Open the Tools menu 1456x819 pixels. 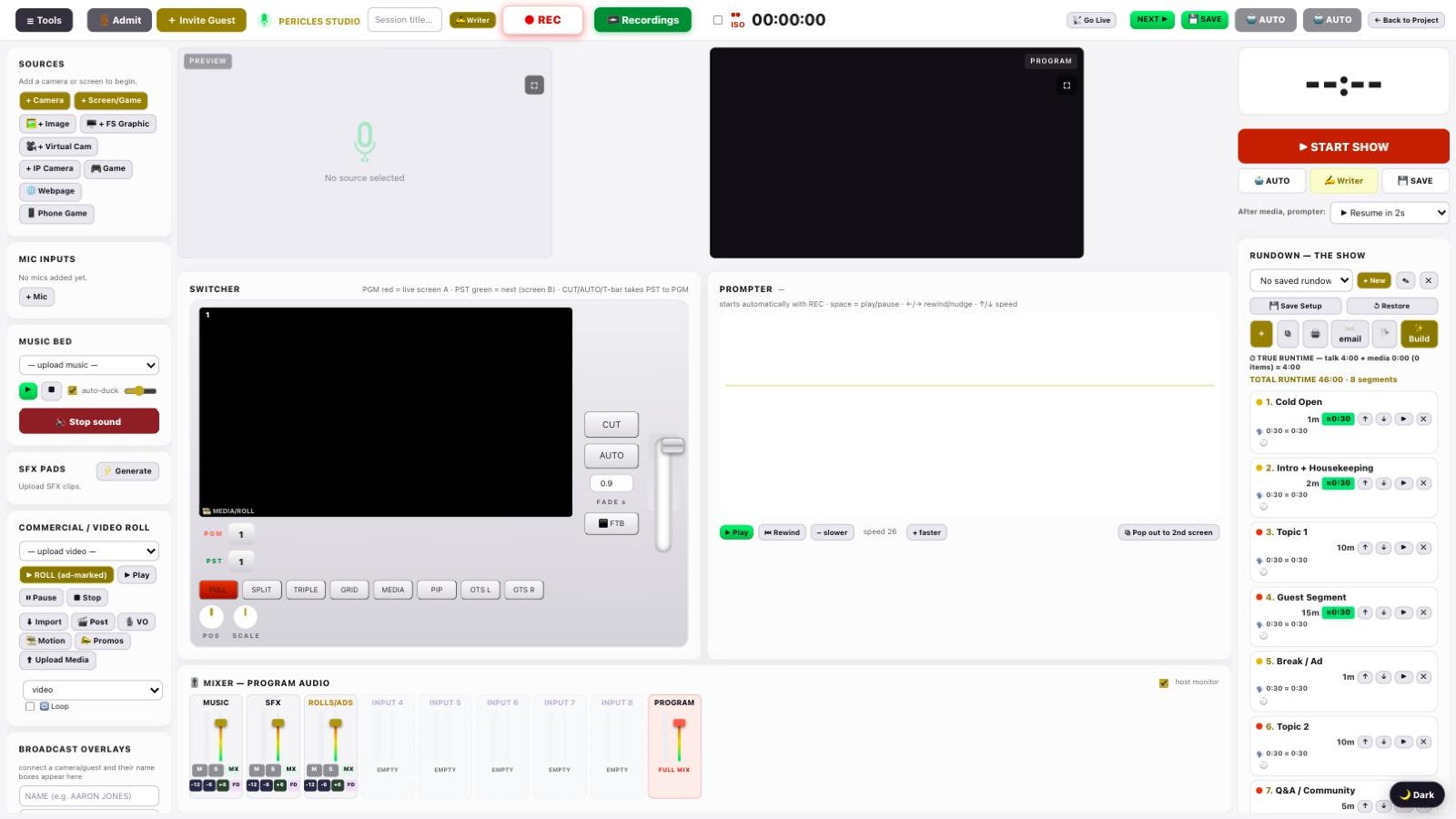point(45,20)
